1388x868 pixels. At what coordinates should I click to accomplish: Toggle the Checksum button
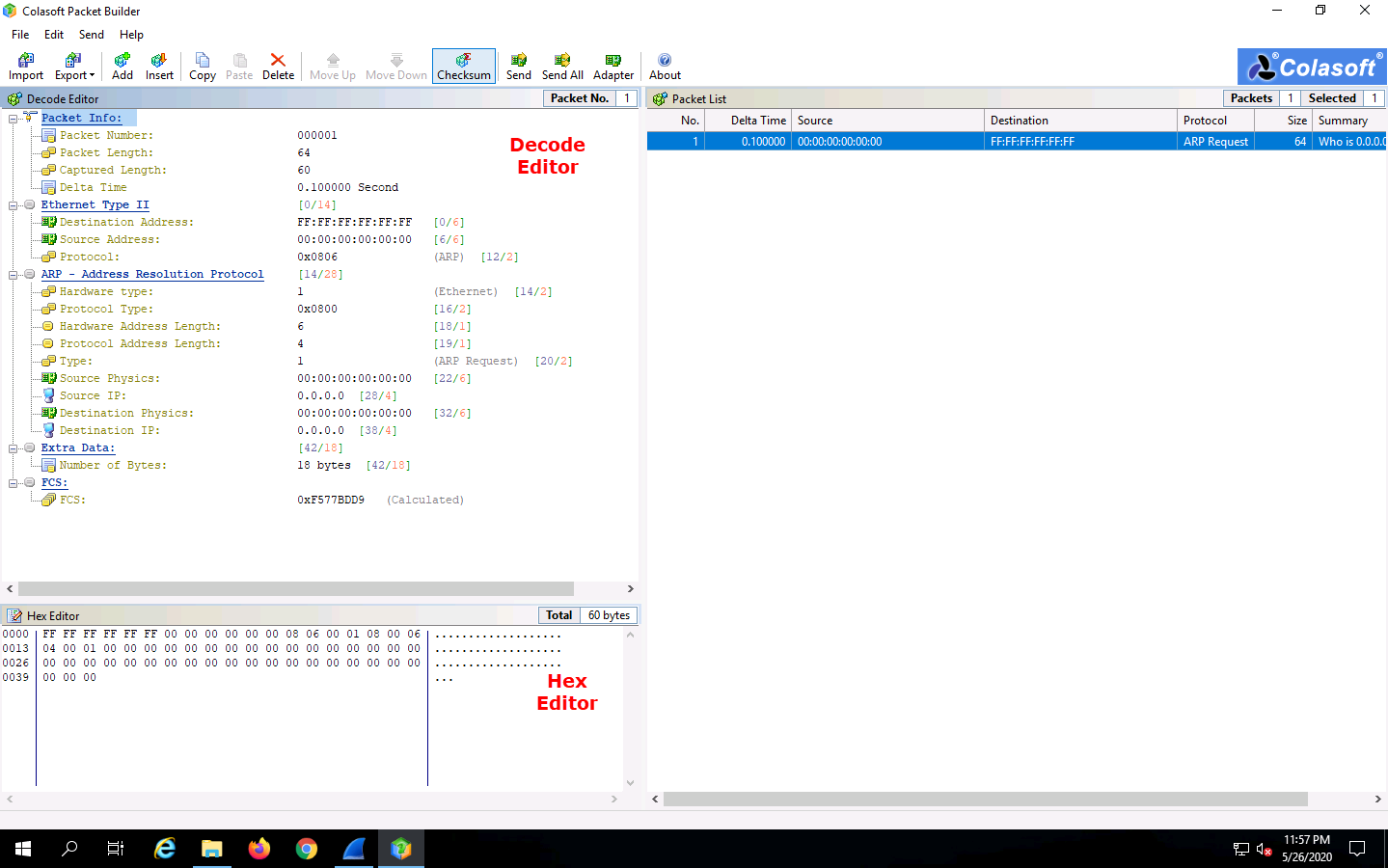[x=464, y=67]
